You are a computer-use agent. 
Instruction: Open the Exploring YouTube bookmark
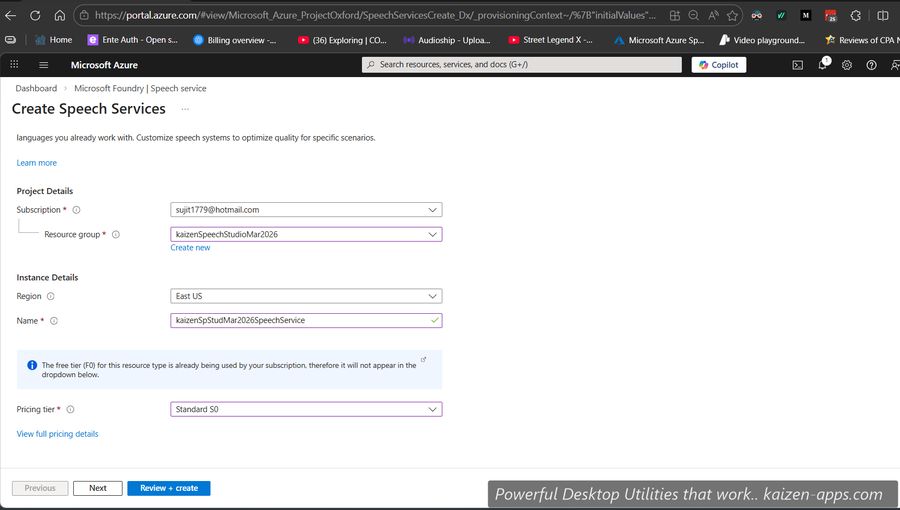tap(342, 40)
